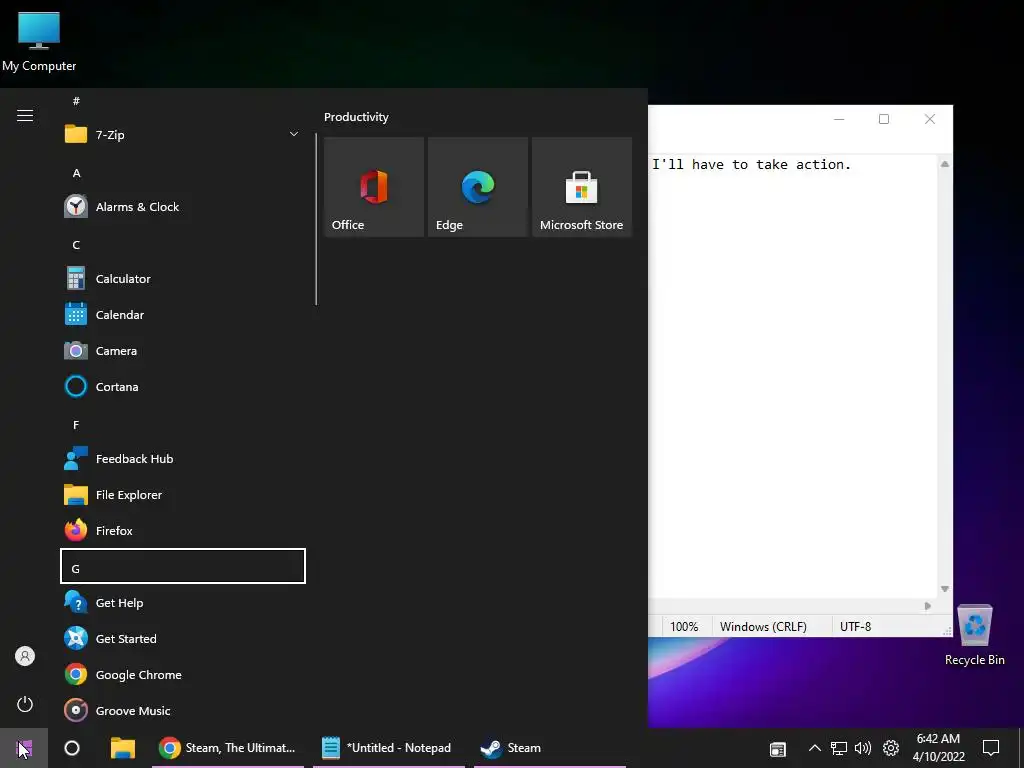Click in the Notepad text area
1024x768 pixels.
793,376
